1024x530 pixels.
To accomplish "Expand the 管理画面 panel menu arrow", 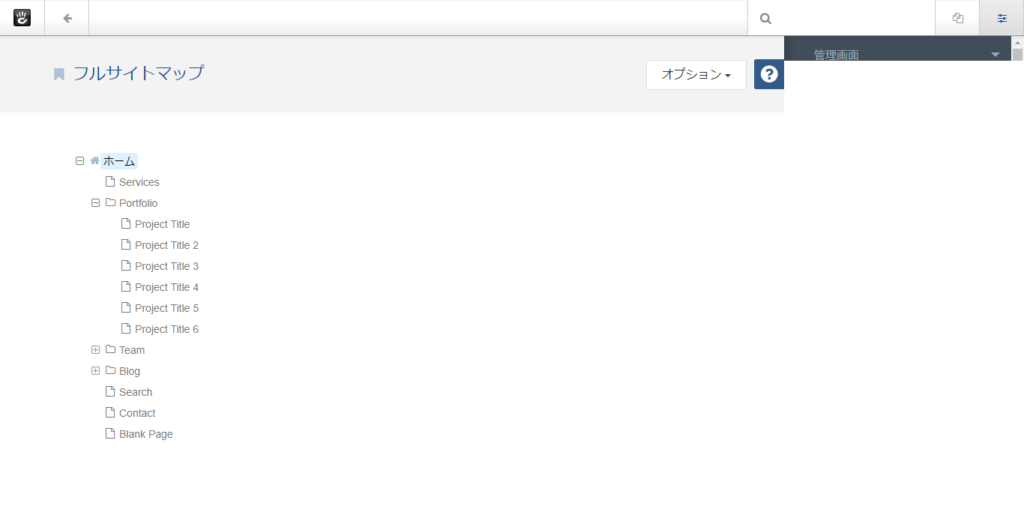I will (x=995, y=55).
